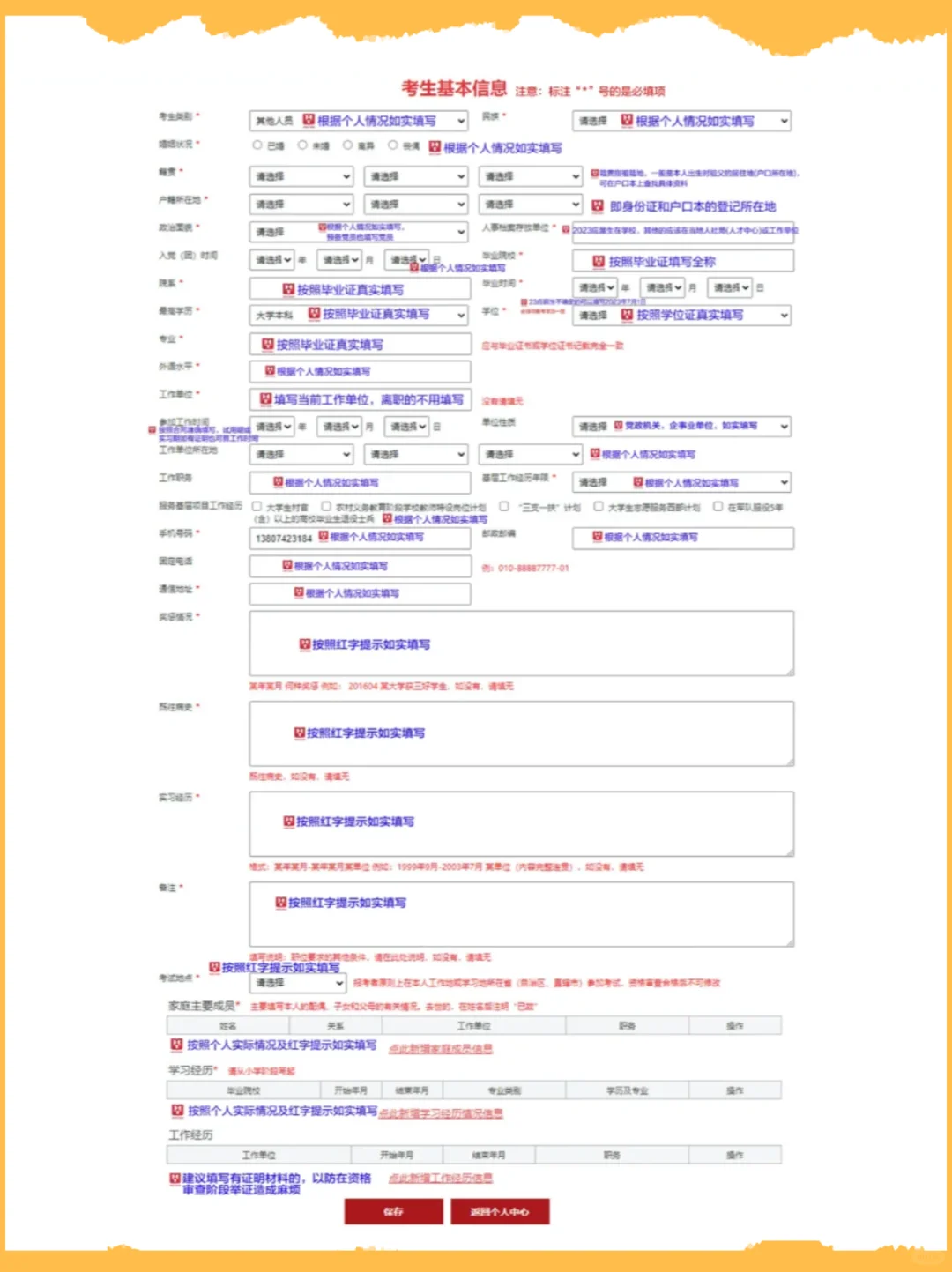Check the 农村义务教育特设岗位计划 checkbox
The image size is (952, 1272).
pyautogui.click(x=326, y=507)
